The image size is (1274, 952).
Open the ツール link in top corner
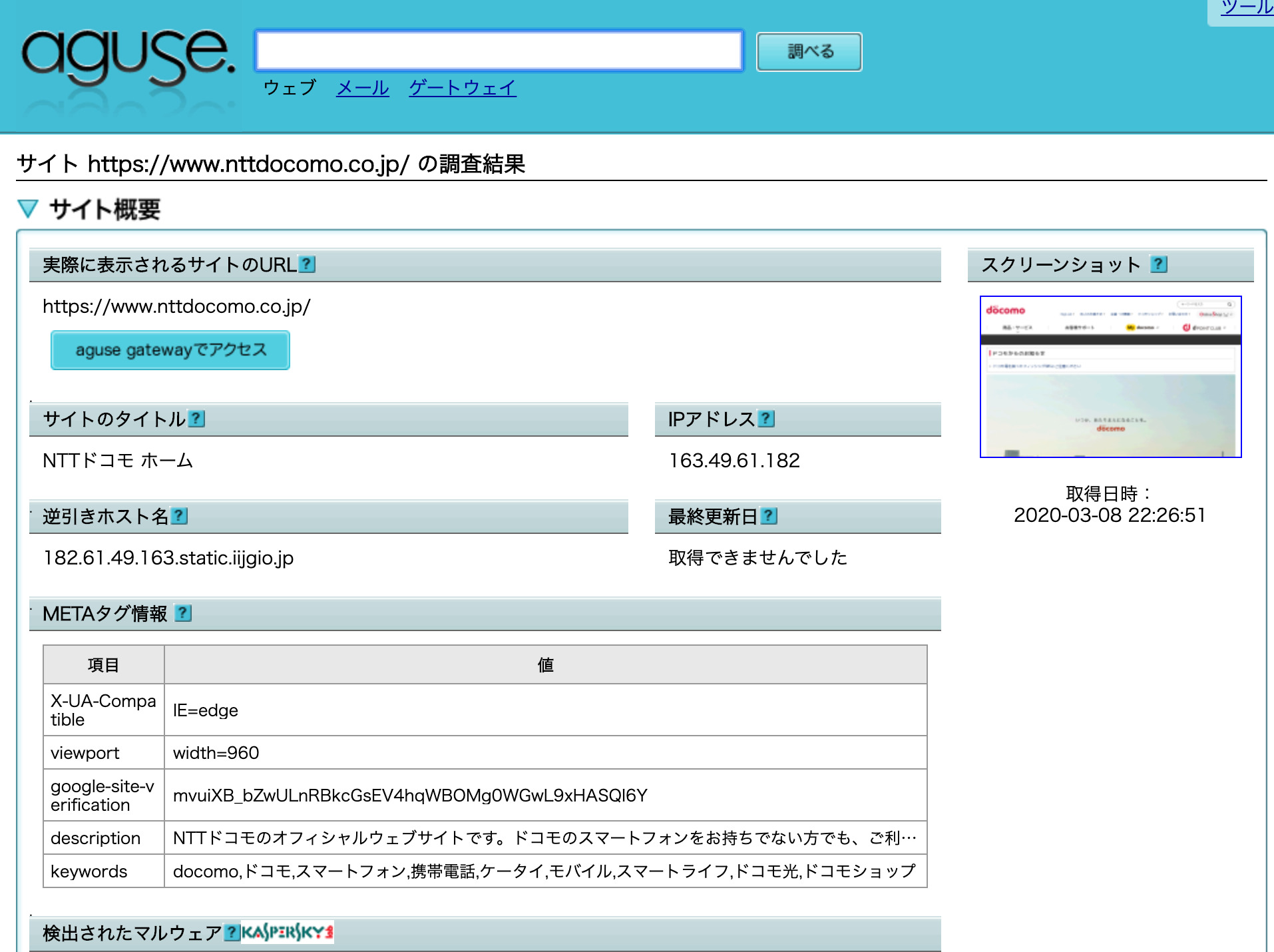click(x=1247, y=8)
